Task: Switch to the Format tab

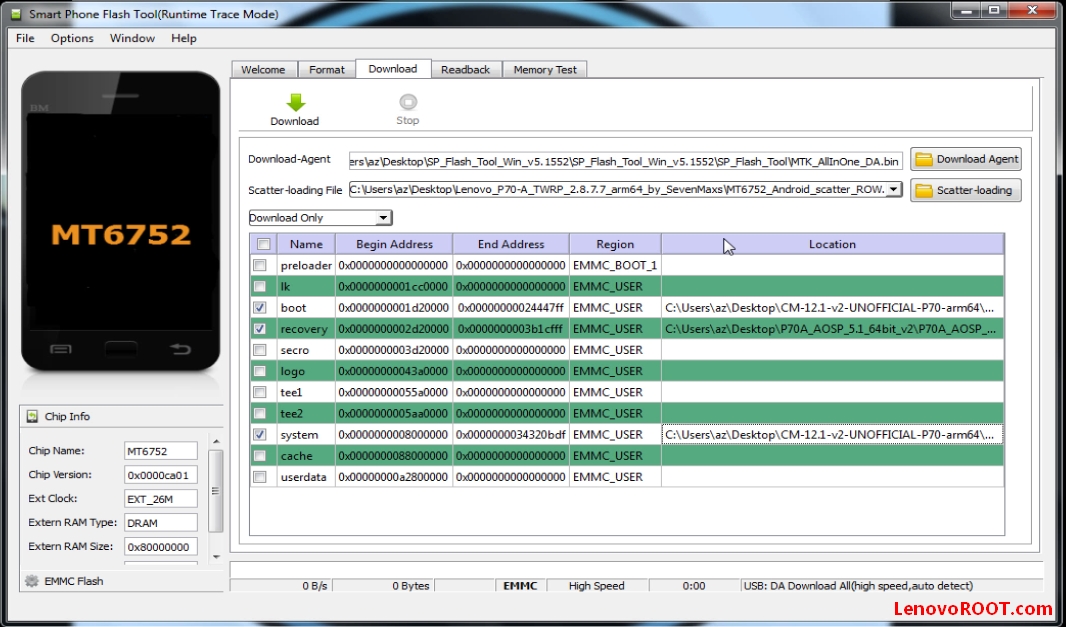Action: (x=326, y=69)
